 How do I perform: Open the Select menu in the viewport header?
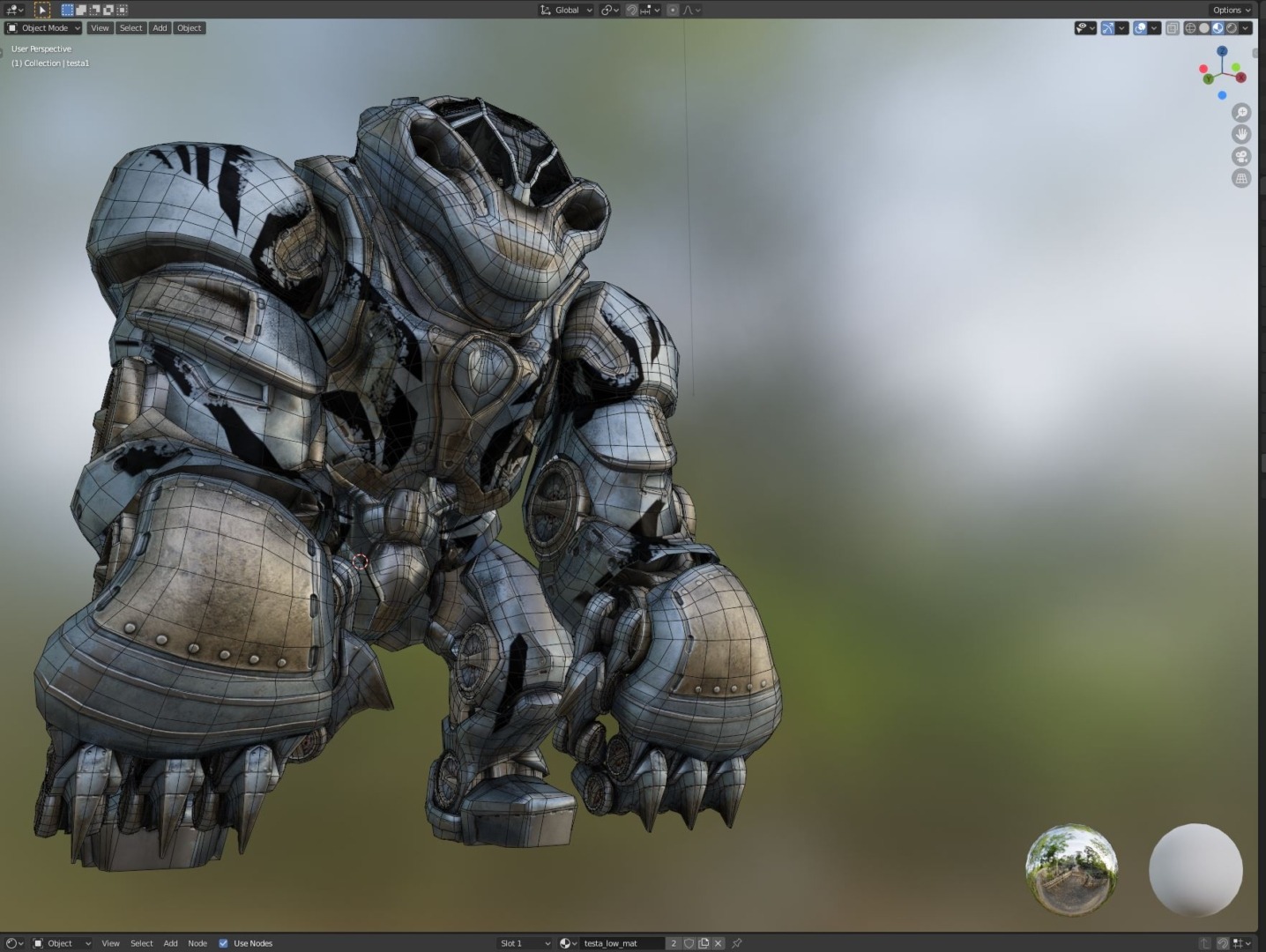(130, 28)
